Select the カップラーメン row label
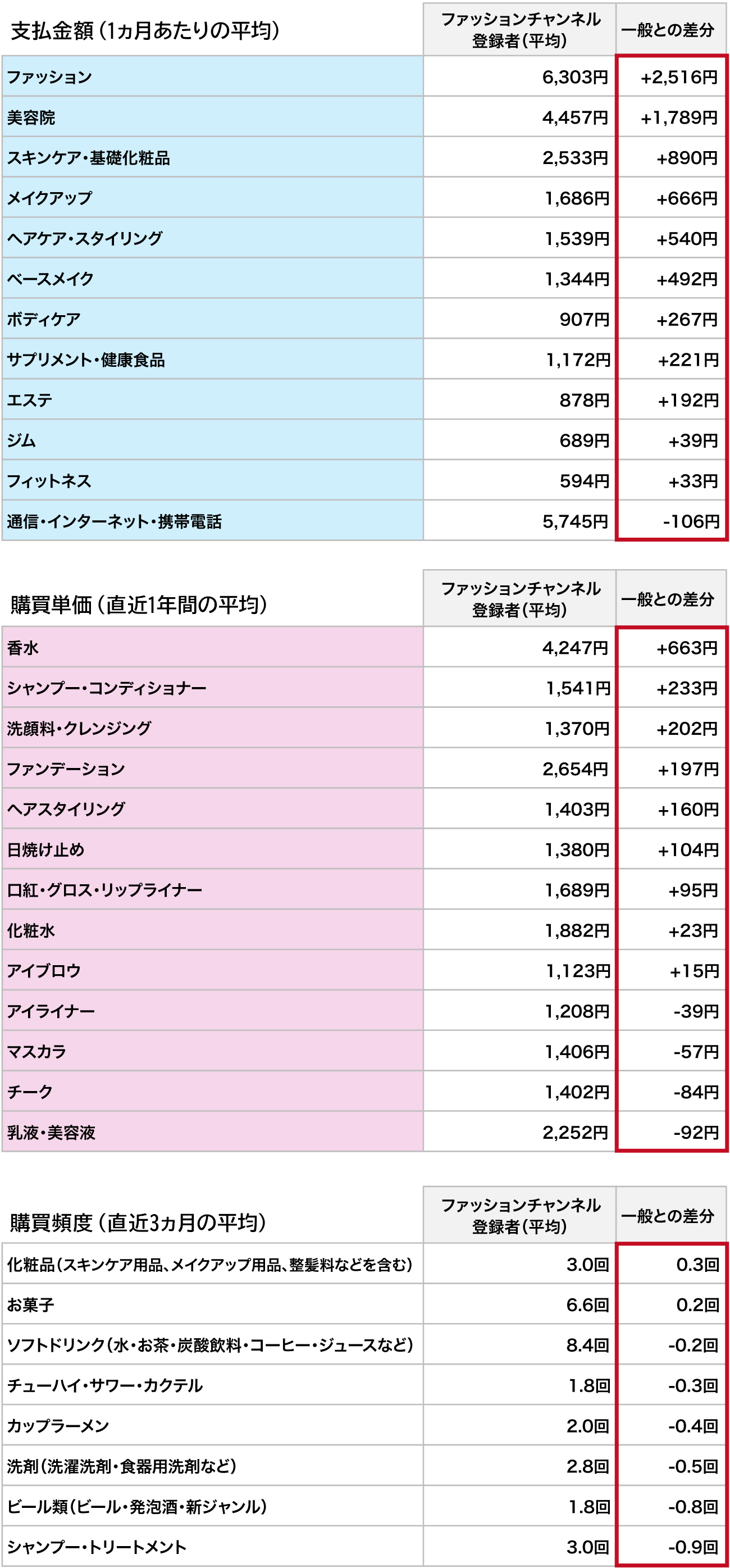The height and width of the screenshot is (1568, 730). 58,1426
